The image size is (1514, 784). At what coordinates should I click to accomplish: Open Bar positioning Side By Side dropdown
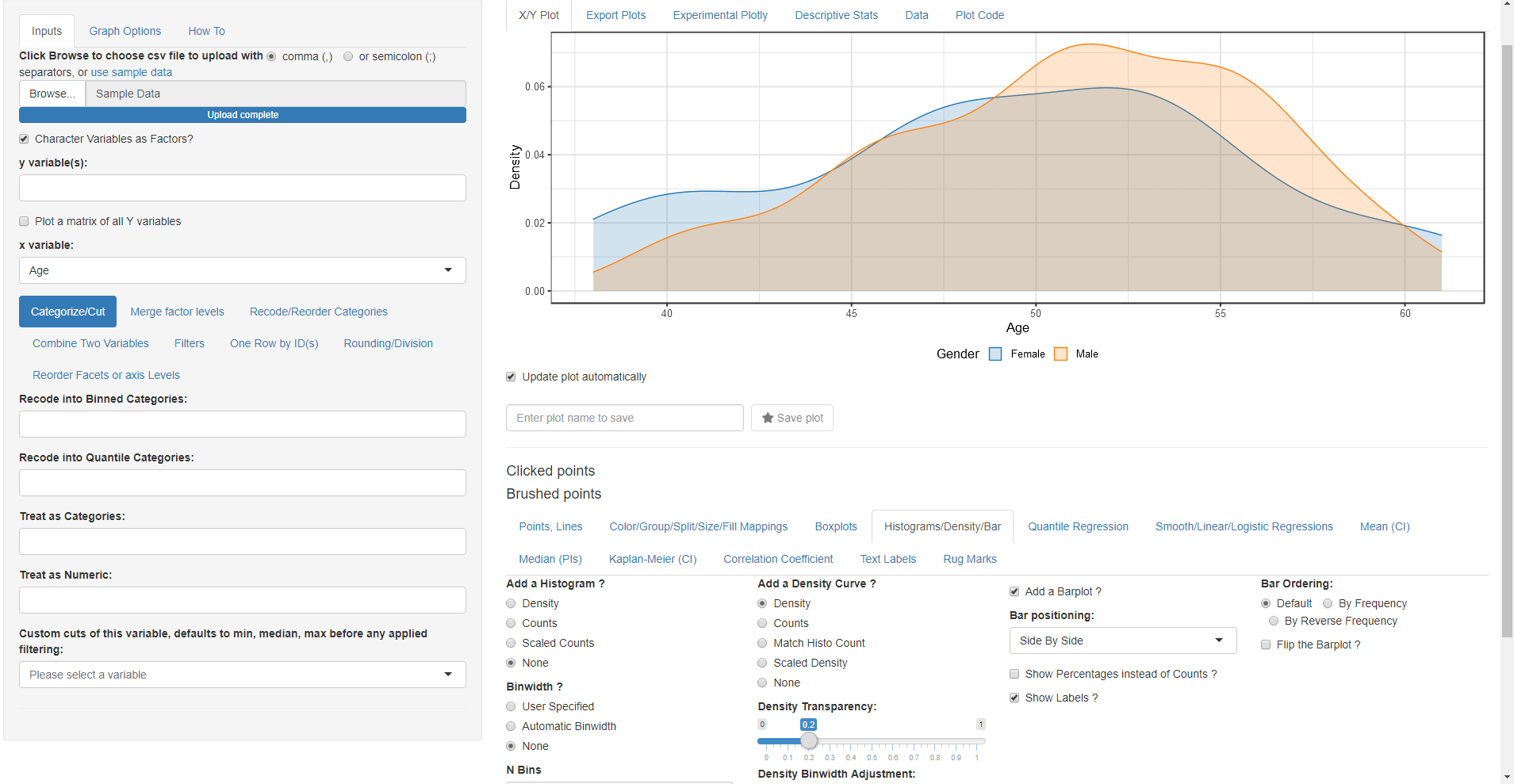click(x=1123, y=641)
